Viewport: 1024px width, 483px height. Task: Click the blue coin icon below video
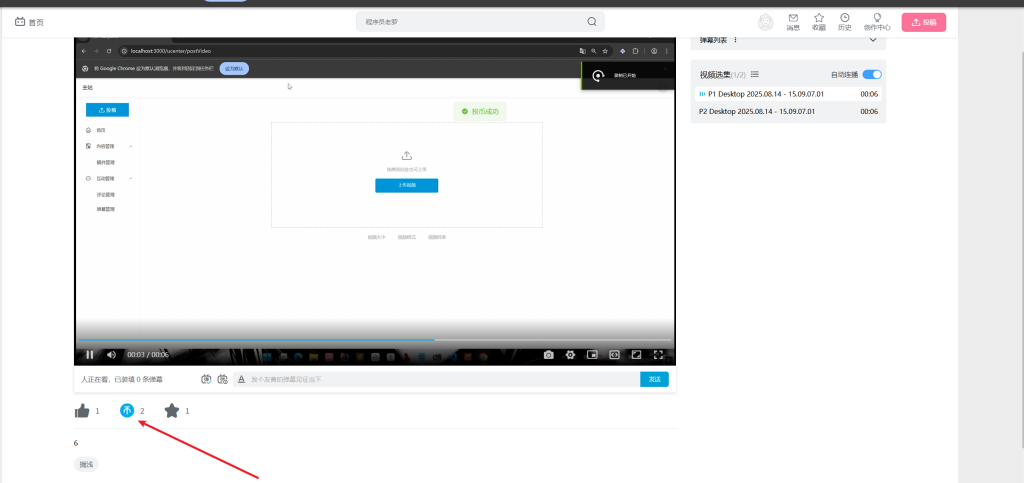coord(127,411)
